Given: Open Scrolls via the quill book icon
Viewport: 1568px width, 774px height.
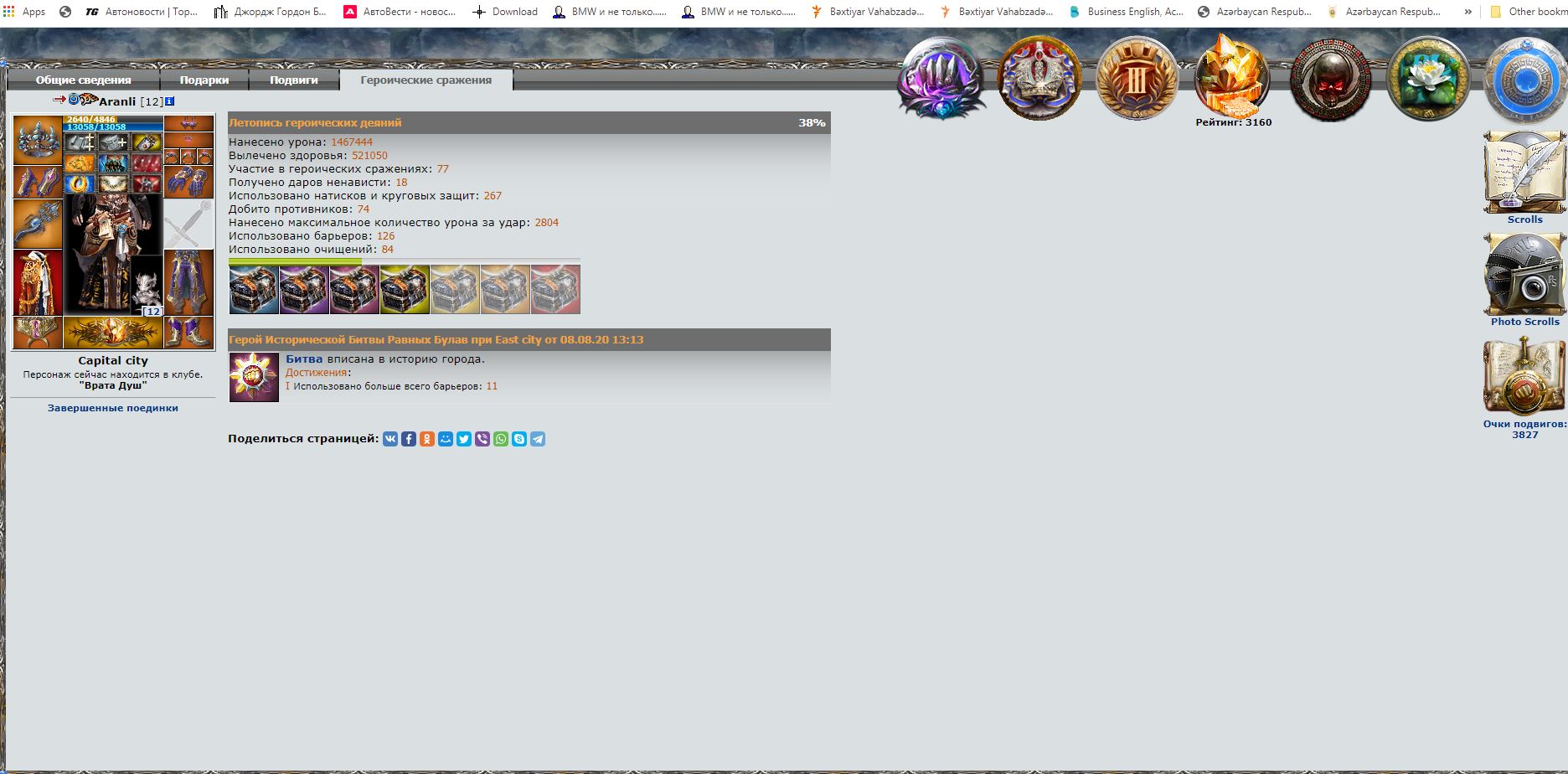Looking at the screenshot, I should [1524, 172].
